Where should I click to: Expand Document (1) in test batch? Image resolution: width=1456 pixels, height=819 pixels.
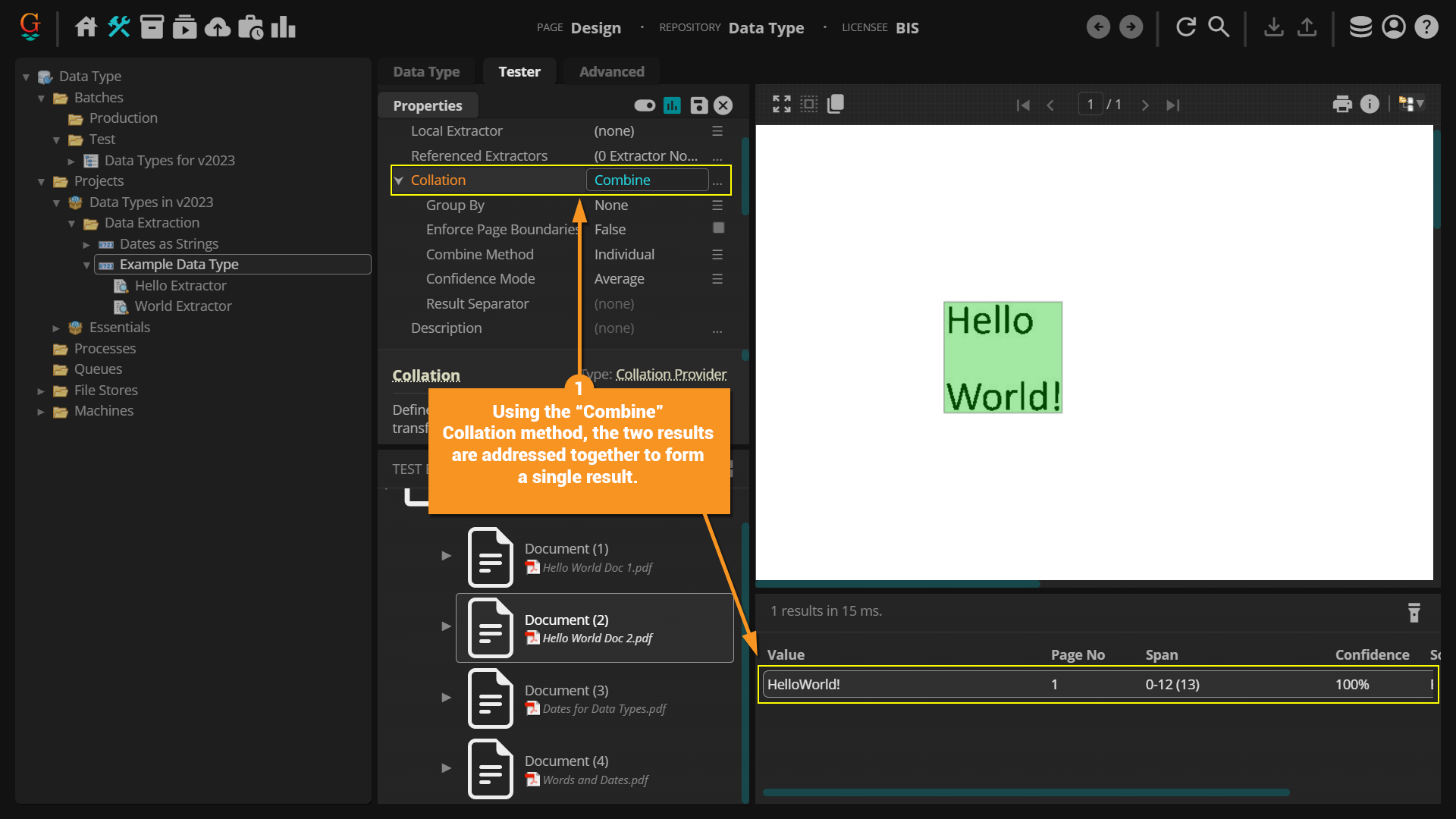446,556
